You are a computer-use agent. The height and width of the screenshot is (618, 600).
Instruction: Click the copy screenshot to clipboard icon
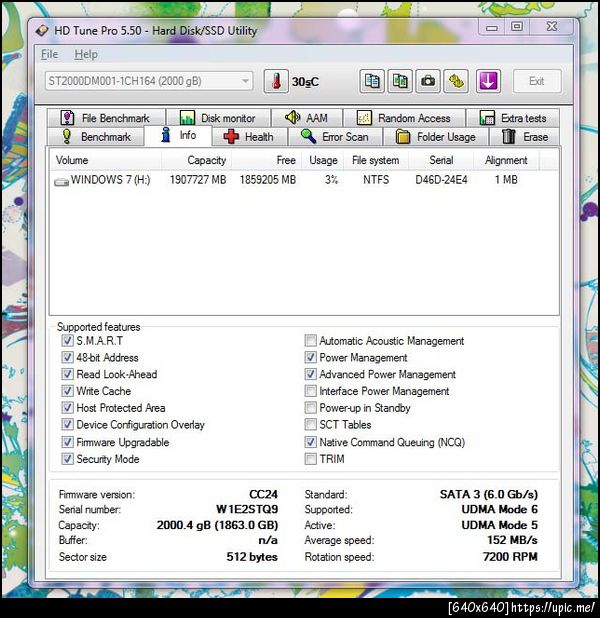(400, 81)
